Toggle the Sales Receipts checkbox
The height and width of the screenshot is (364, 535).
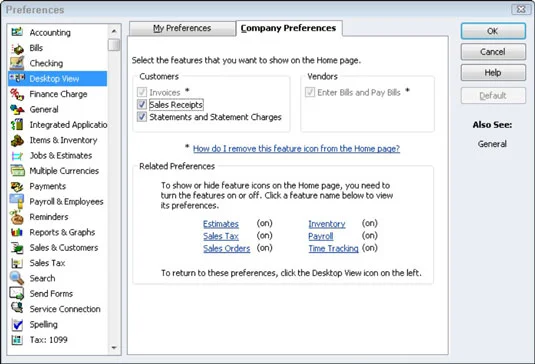(x=142, y=104)
